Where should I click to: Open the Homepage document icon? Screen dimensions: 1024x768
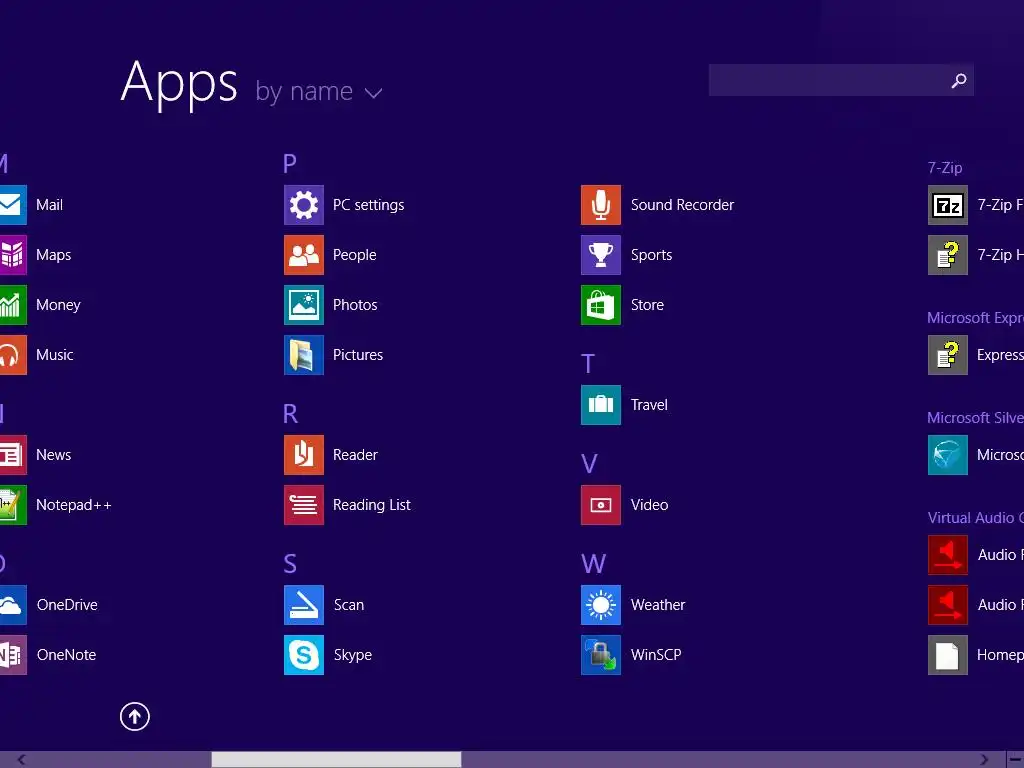coord(948,654)
